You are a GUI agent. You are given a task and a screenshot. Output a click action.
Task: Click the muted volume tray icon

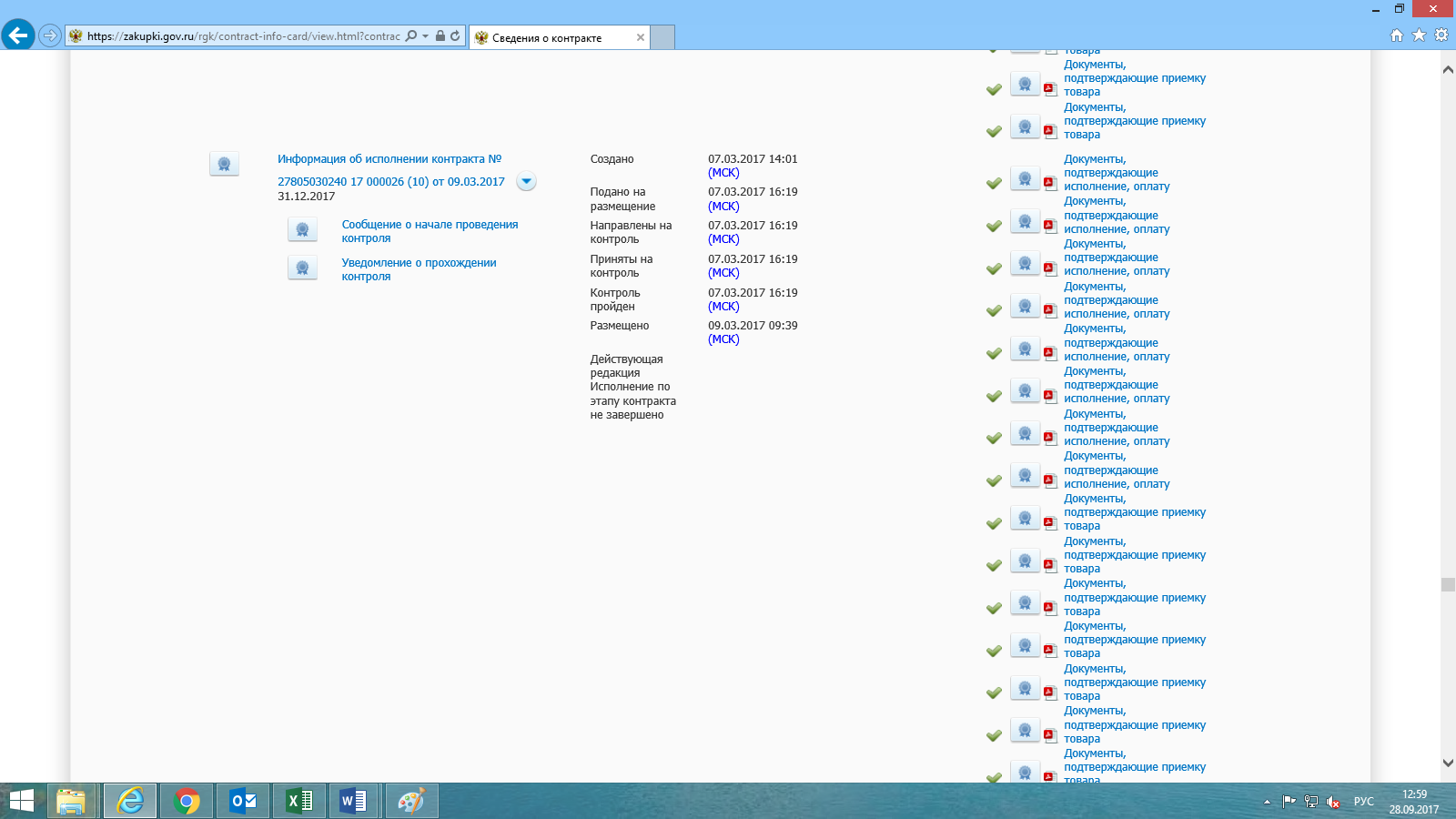(x=1333, y=802)
